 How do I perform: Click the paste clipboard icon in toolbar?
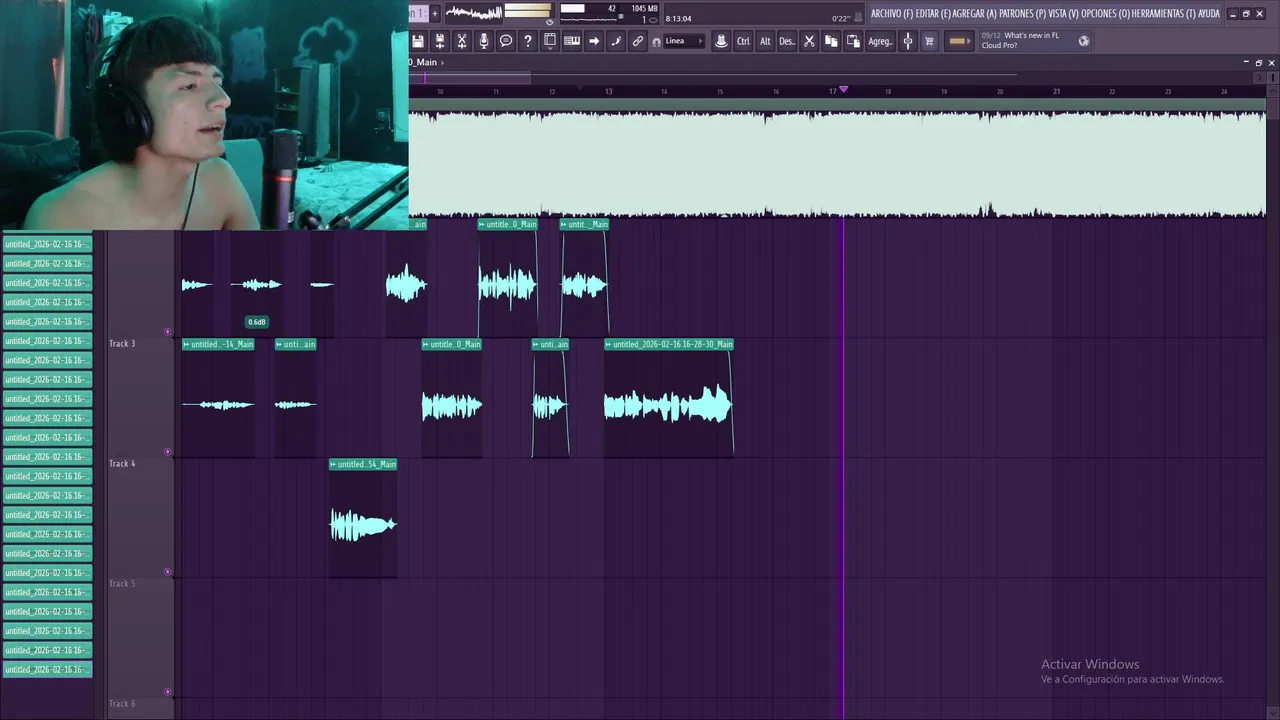(x=853, y=41)
